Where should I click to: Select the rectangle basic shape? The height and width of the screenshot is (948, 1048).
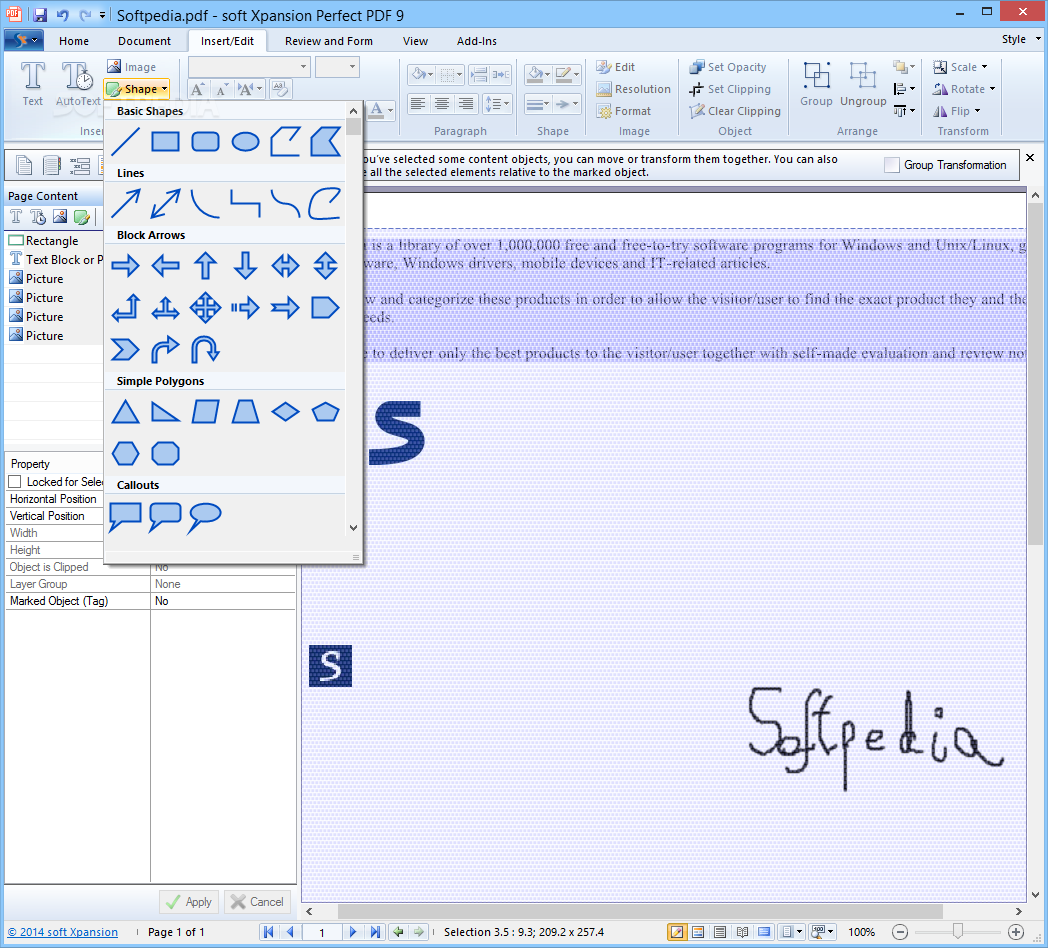tap(165, 142)
